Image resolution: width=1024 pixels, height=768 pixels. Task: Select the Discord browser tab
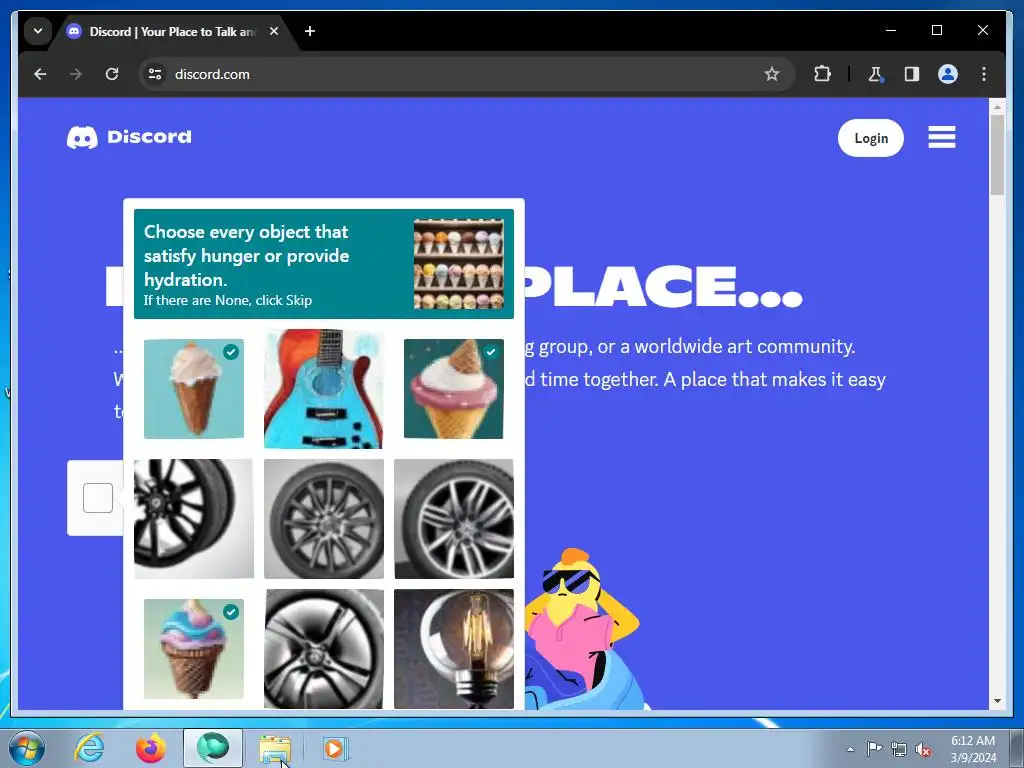[x=171, y=31]
